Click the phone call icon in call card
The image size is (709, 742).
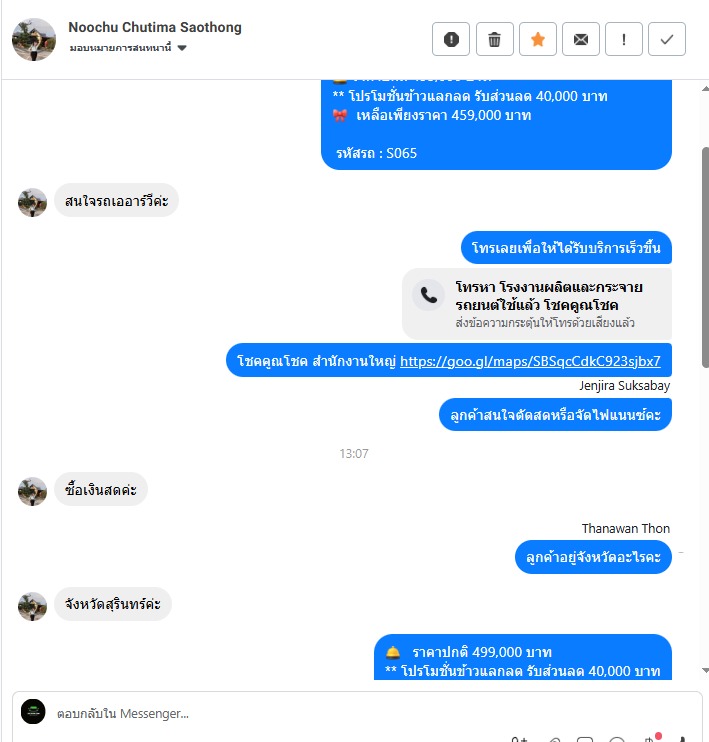(428, 295)
